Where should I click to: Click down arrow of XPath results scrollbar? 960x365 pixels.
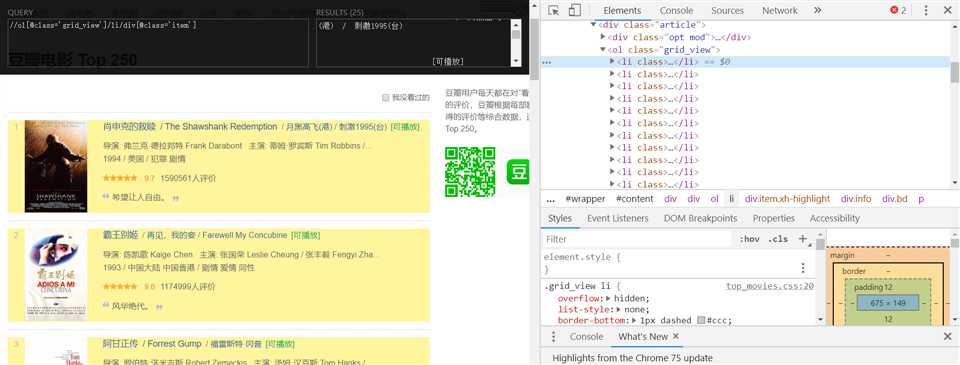click(x=516, y=61)
